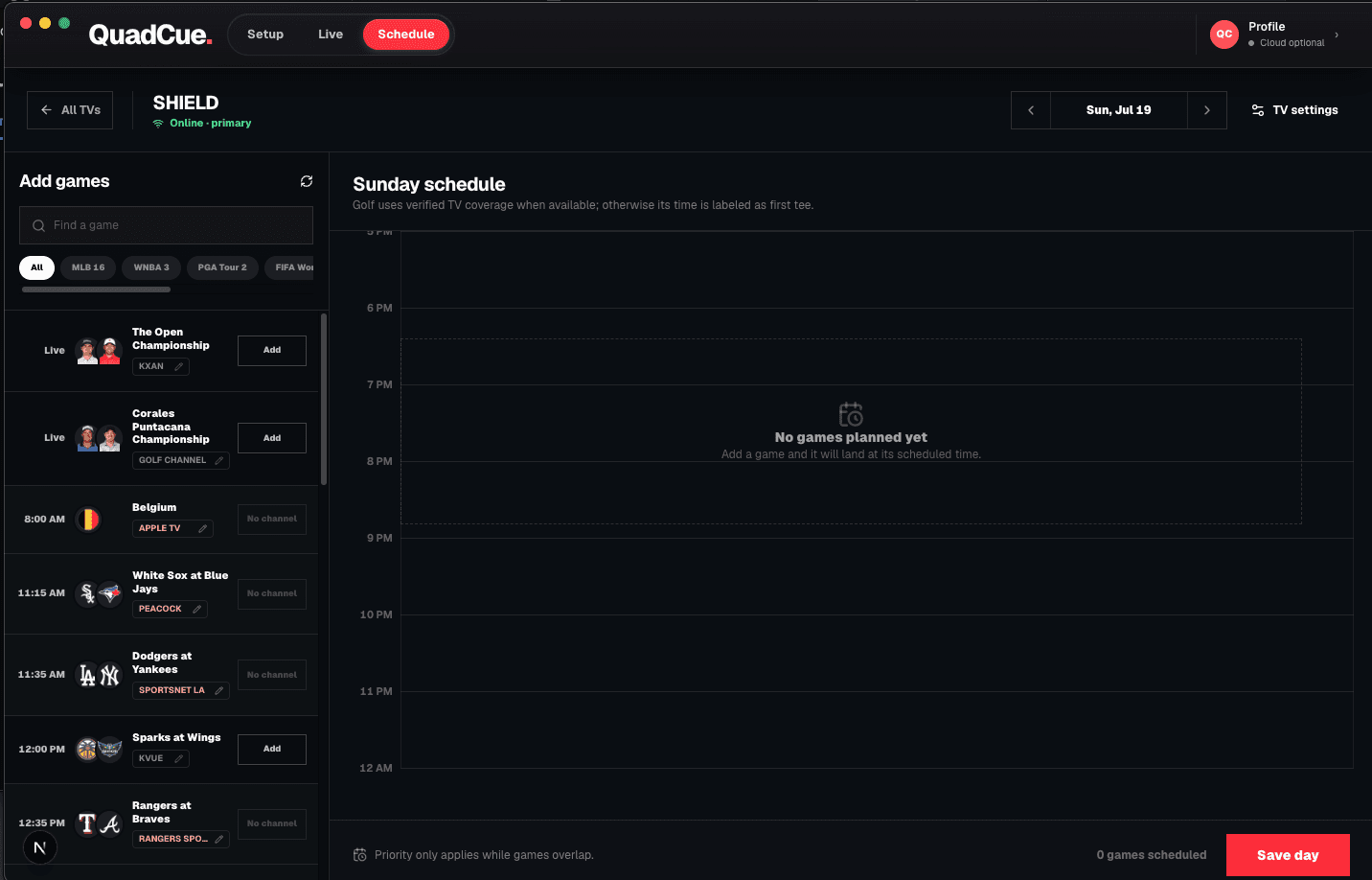Click the QuadCue logo
This screenshot has width=1372, height=880.
click(x=150, y=35)
